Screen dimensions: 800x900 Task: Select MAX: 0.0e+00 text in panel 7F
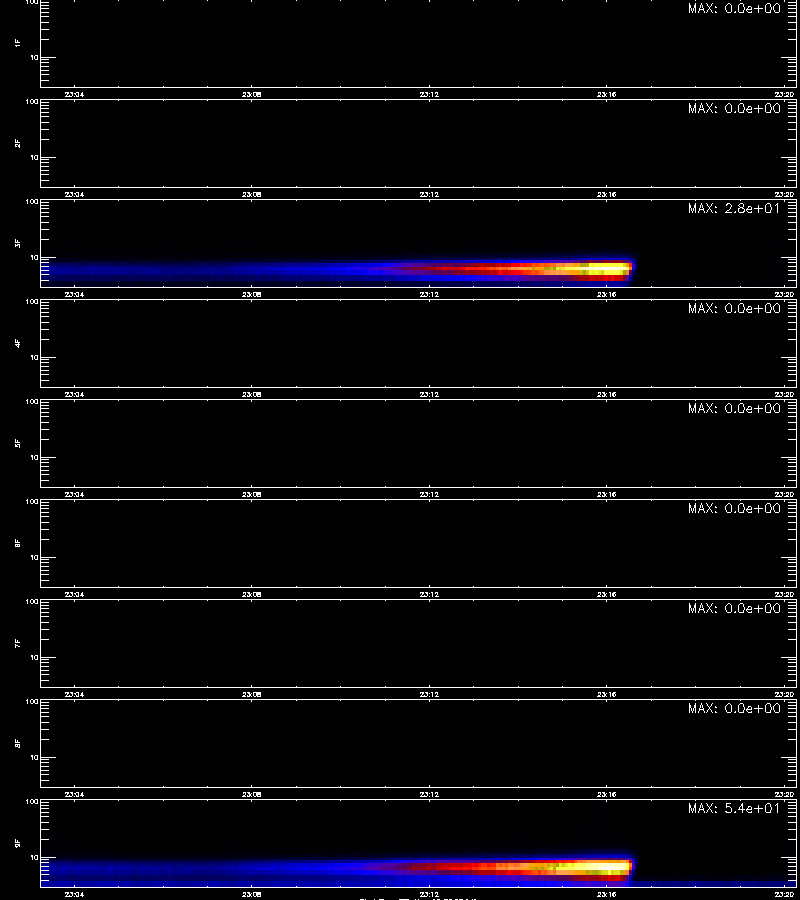734,608
